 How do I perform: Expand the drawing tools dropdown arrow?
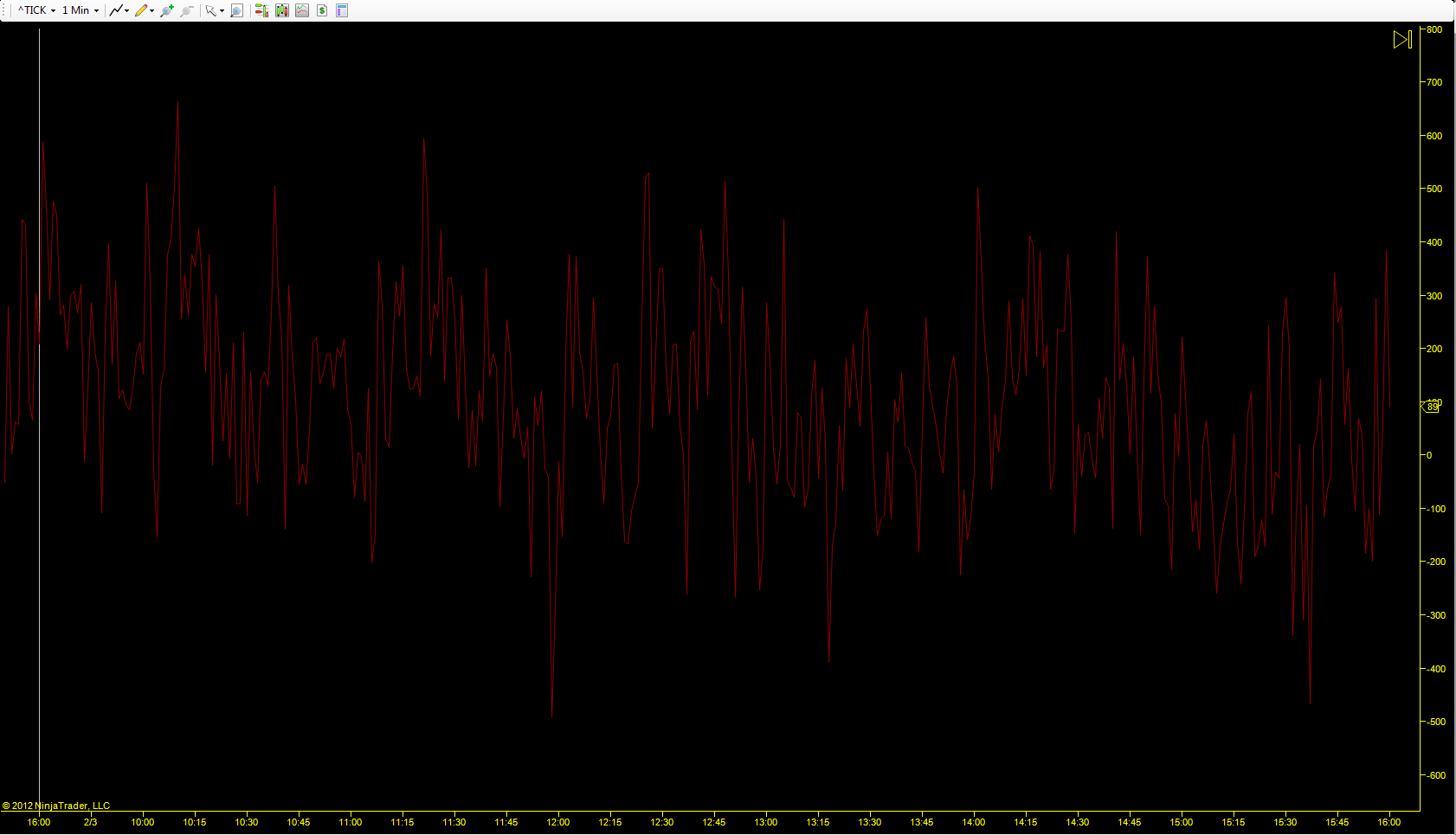[152, 10]
